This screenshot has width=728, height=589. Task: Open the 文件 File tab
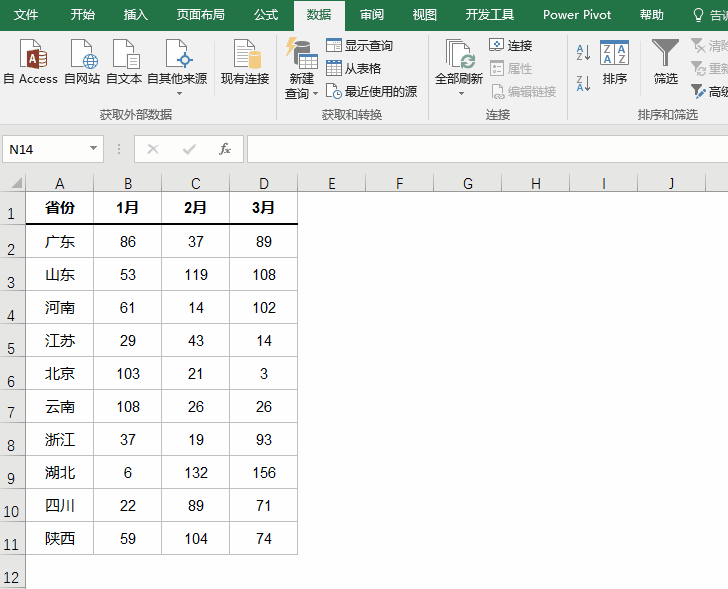point(26,15)
